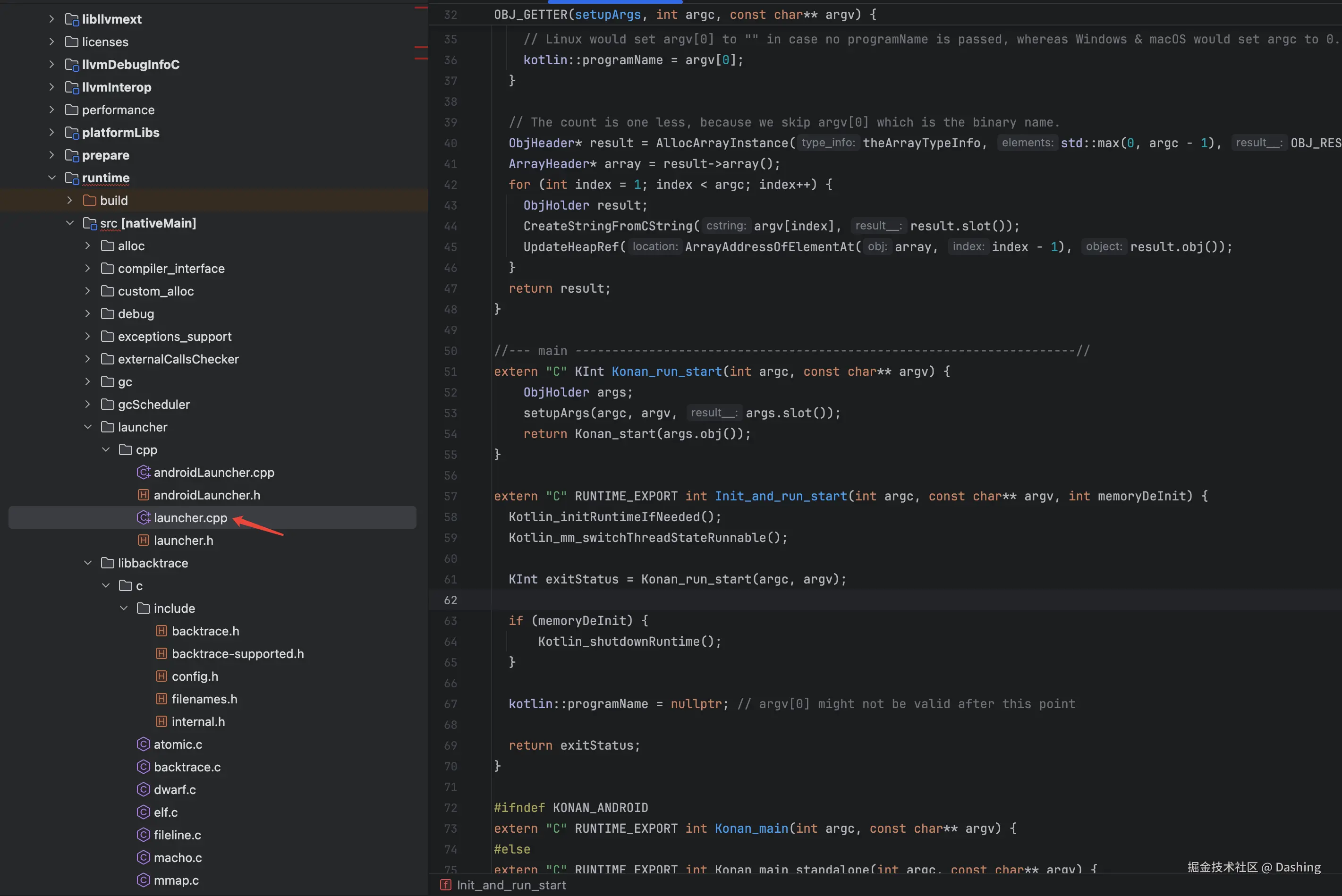Viewport: 1342px width, 896px height.
Task: Click the atomic.c C file icon
Action: coord(144,744)
